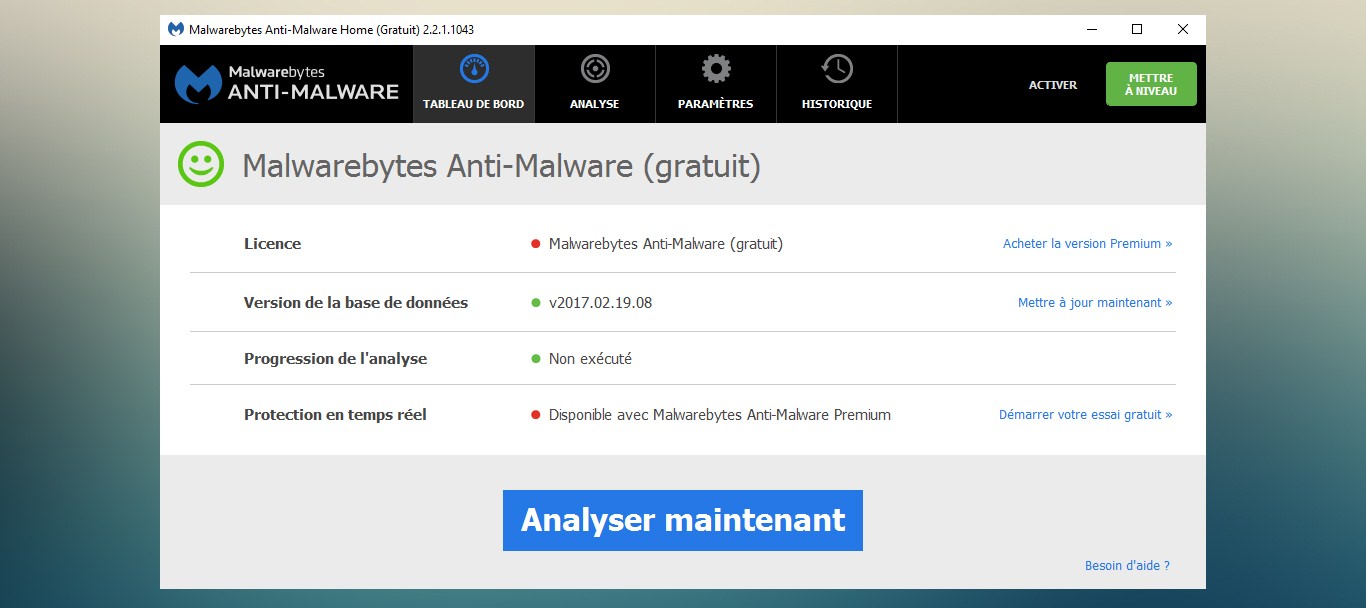
Task: Maximize the Malwarebytes window
Action: click(x=1137, y=30)
